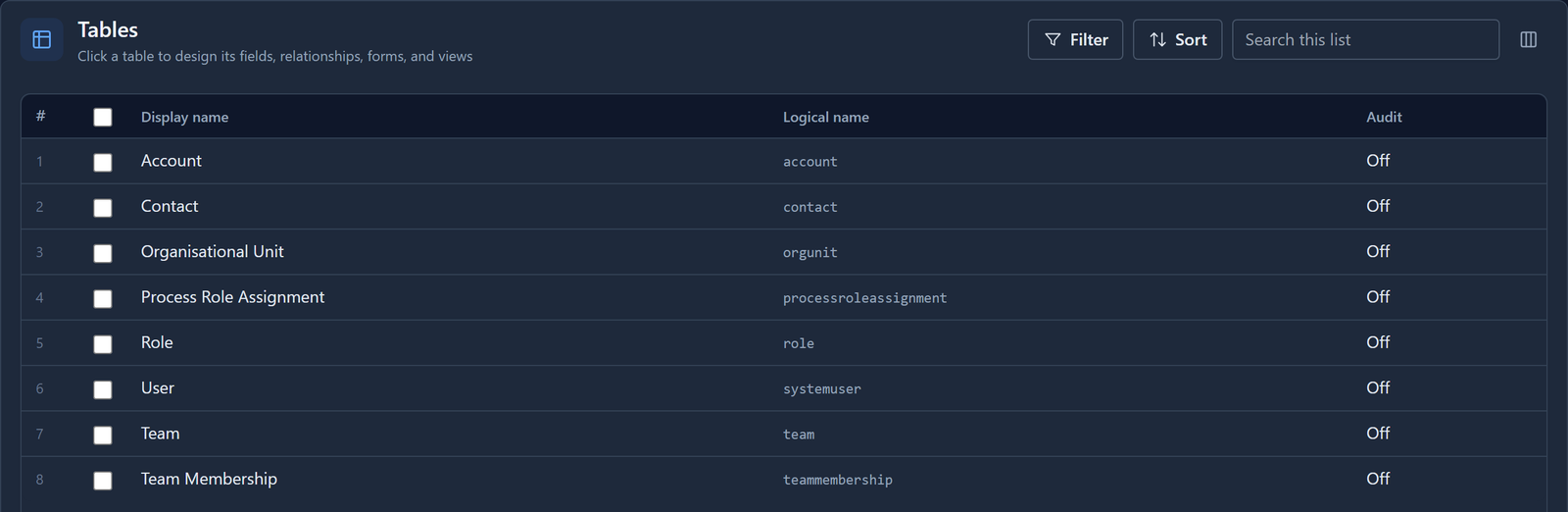Open the Sort options
The width and height of the screenshot is (1568, 512).
pos(1177,39)
